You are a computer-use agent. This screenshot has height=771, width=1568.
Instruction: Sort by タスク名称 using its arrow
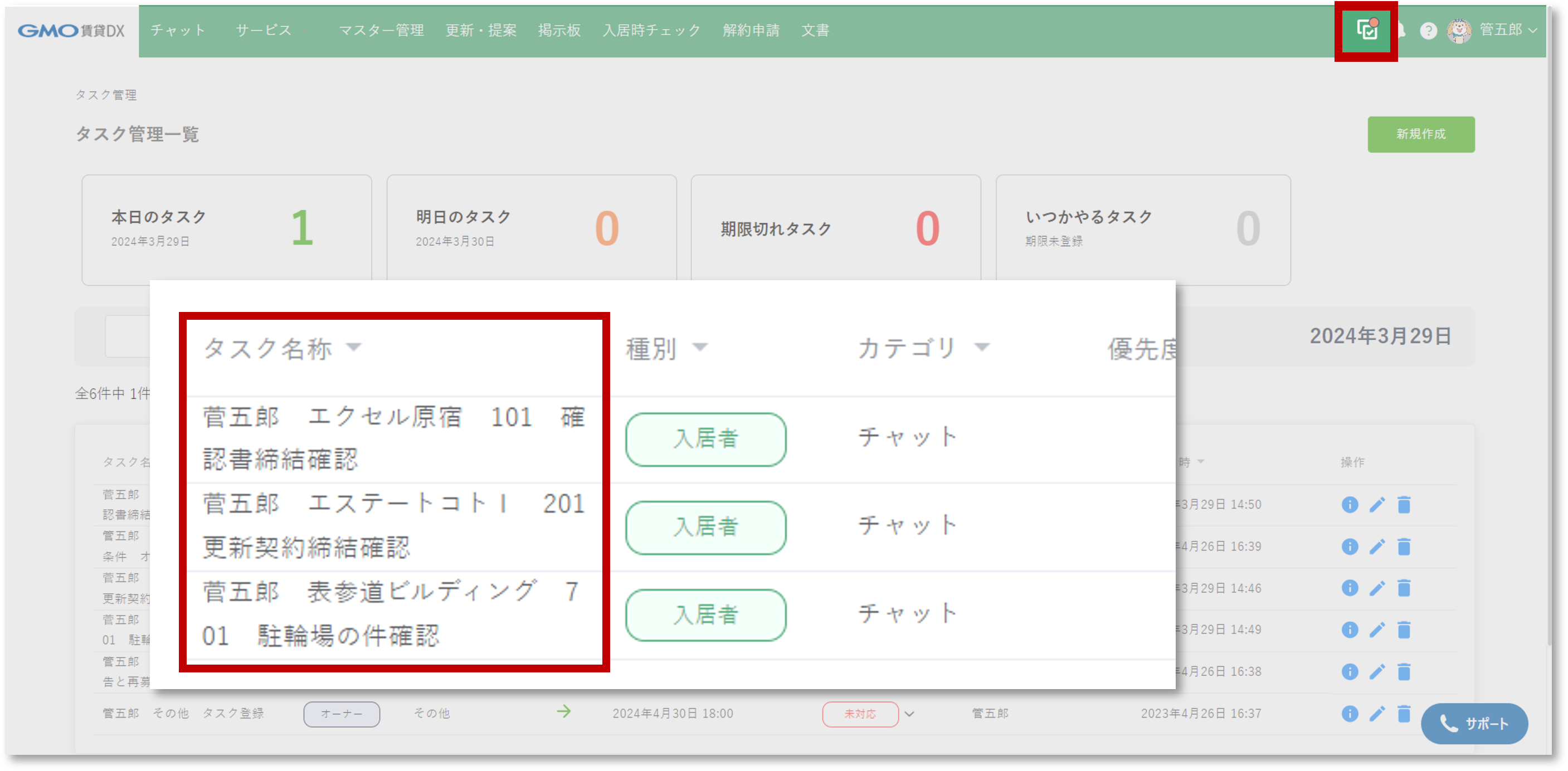coord(355,348)
